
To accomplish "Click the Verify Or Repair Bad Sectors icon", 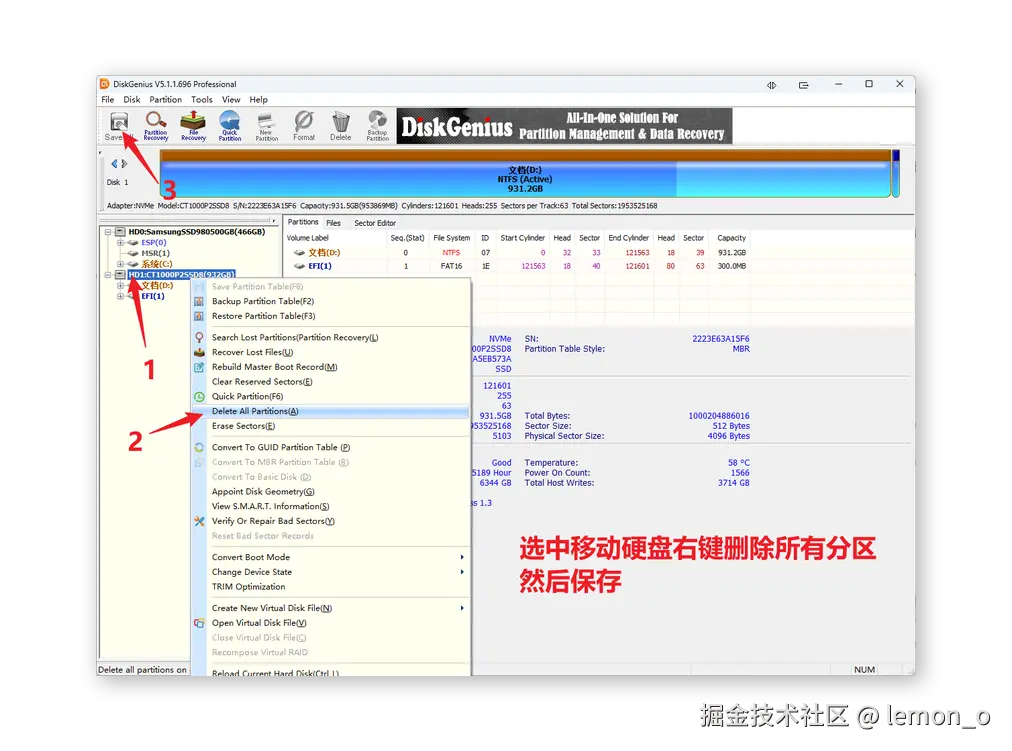I will tap(199, 521).
